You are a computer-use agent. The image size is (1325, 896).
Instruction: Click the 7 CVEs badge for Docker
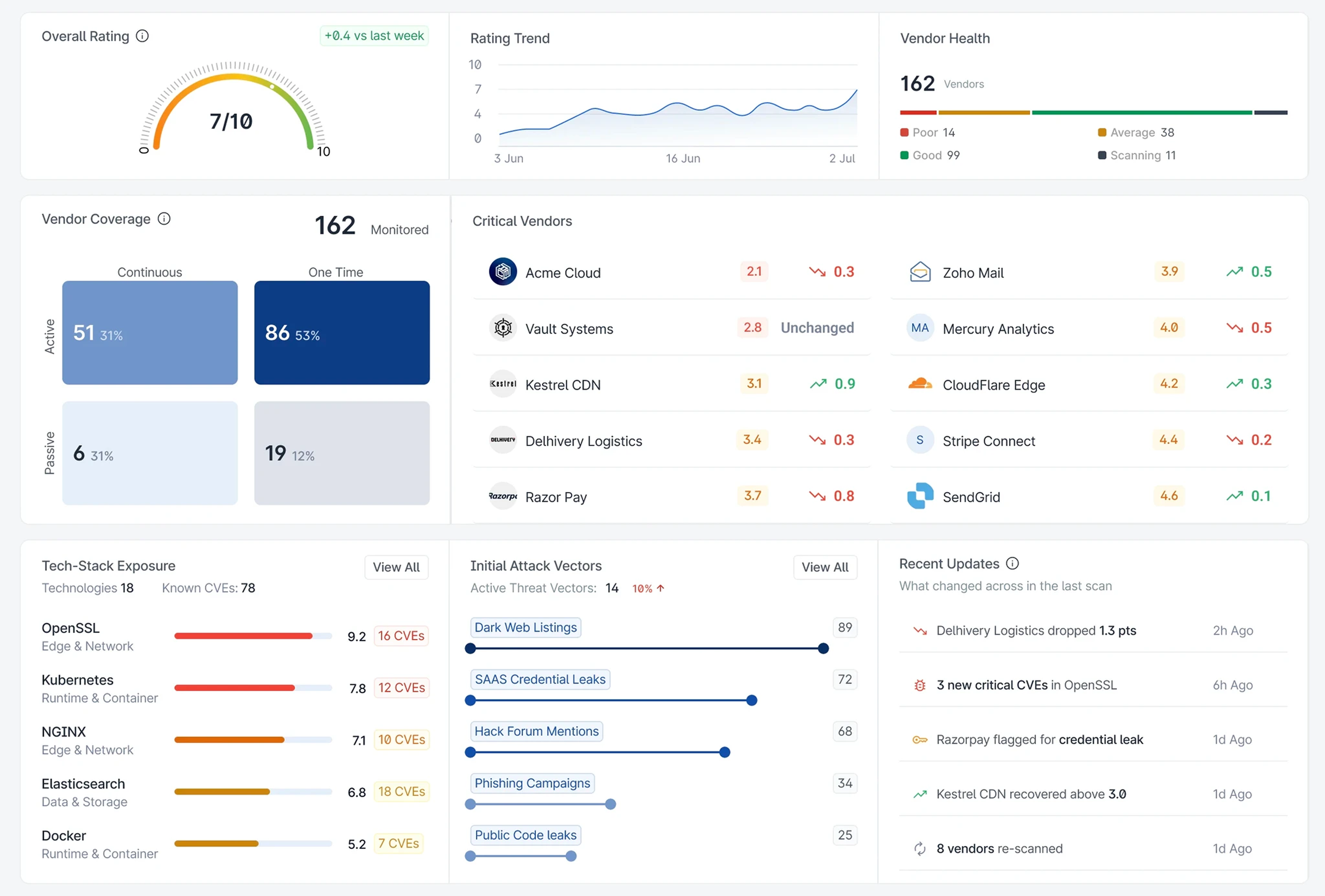pos(399,844)
